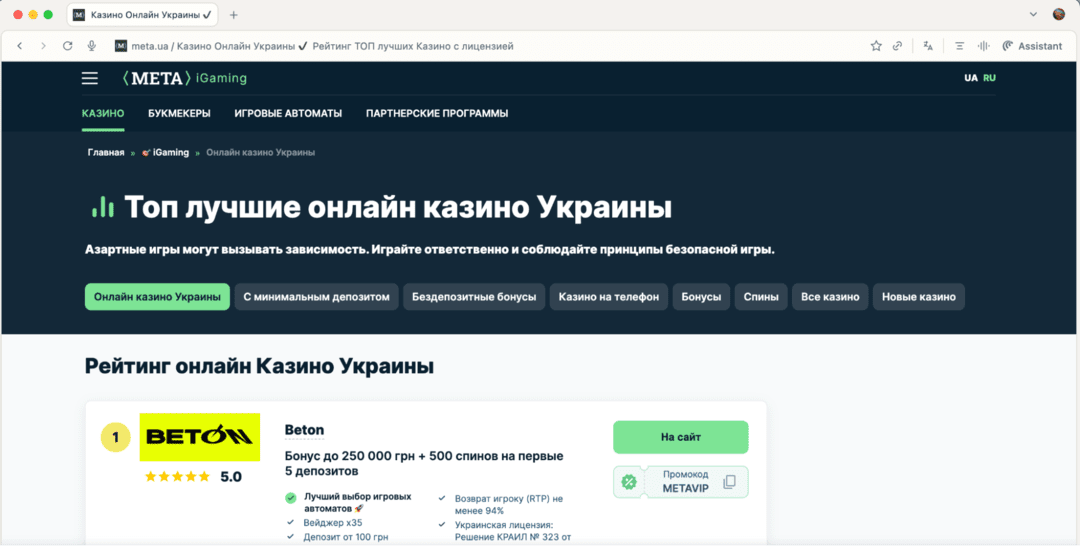Click the META iGaming logo

point(185,78)
